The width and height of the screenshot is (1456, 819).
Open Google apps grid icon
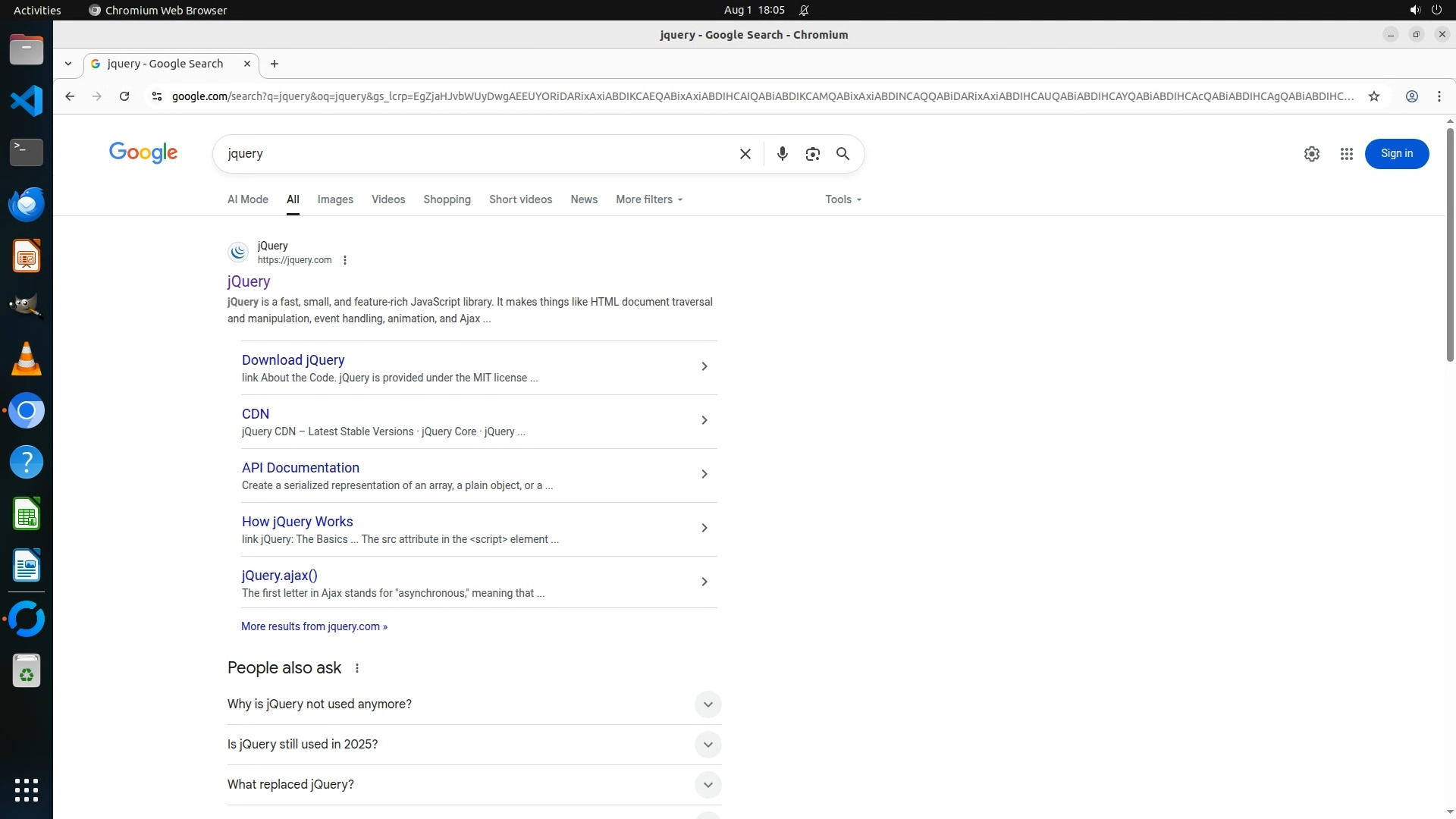point(1346,154)
